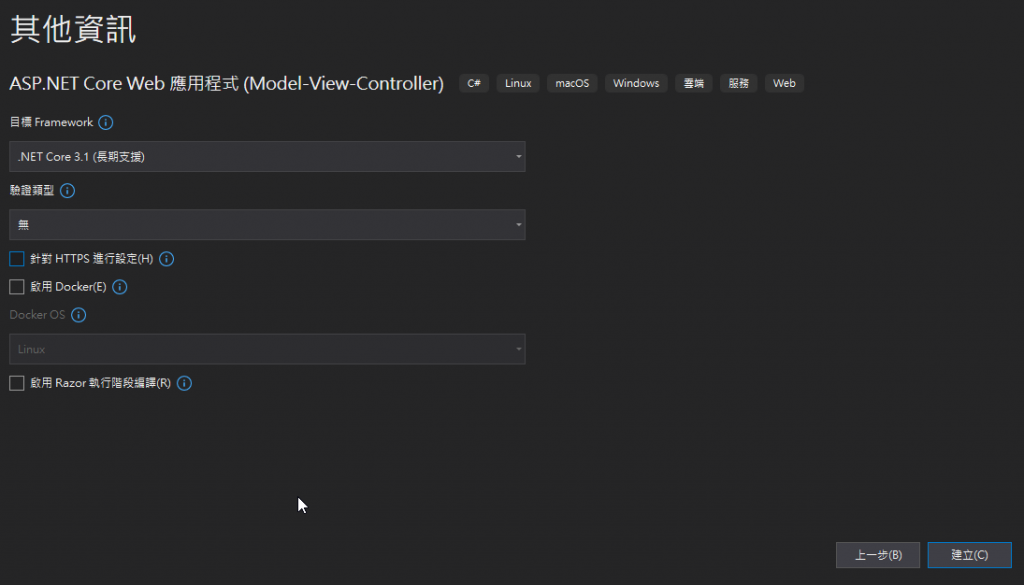This screenshot has height=585, width=1024.
Task: Open the Docker OS dropdown showing Linux
Action: pos(267,349)
